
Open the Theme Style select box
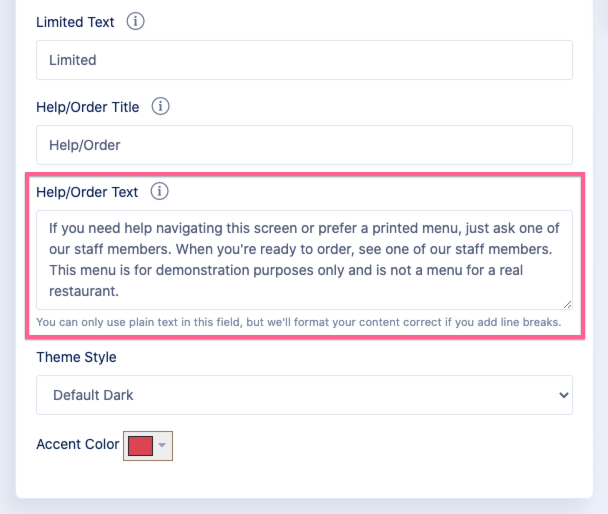point(304,395)
